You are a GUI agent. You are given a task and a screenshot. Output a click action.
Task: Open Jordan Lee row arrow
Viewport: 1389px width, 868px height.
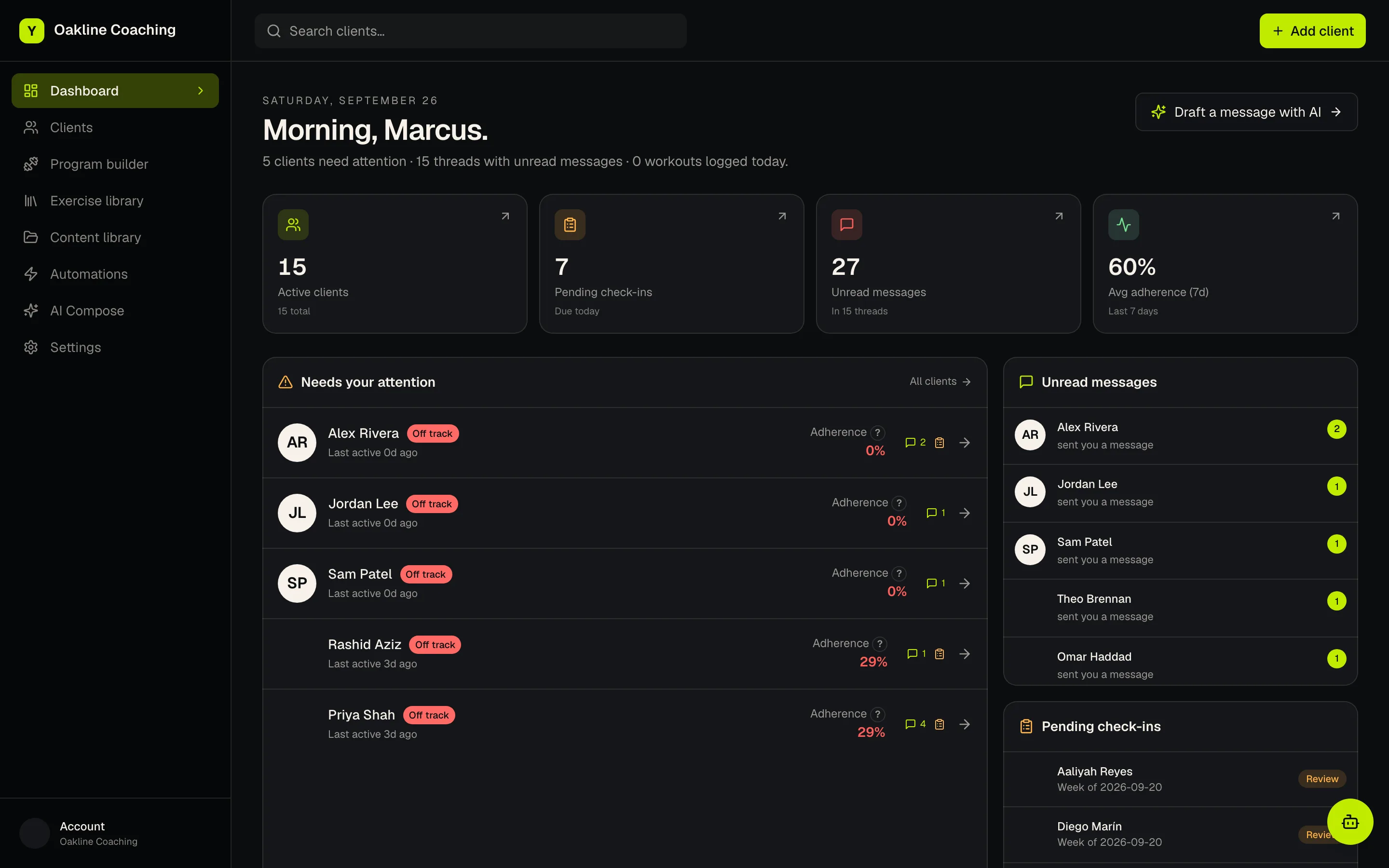[965, 513]
